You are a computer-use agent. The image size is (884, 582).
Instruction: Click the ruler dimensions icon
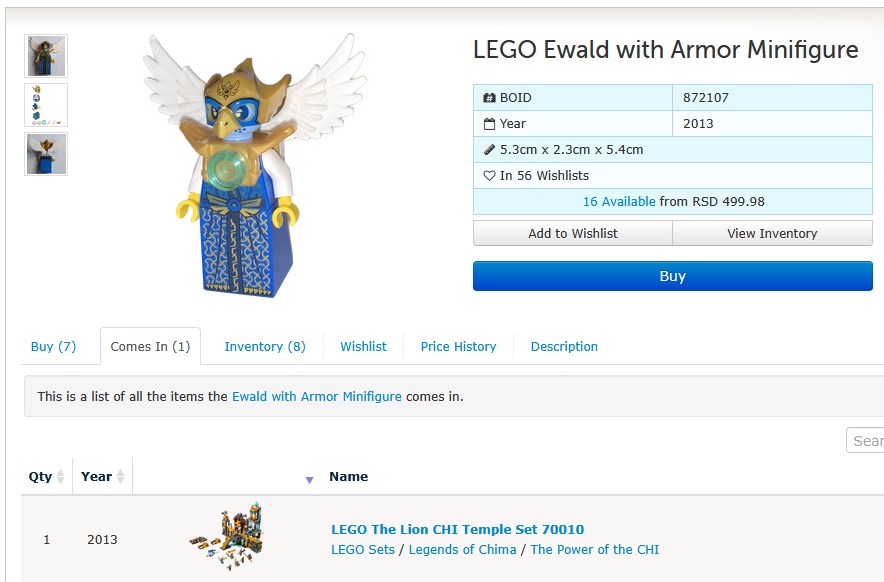pos(489,150)
